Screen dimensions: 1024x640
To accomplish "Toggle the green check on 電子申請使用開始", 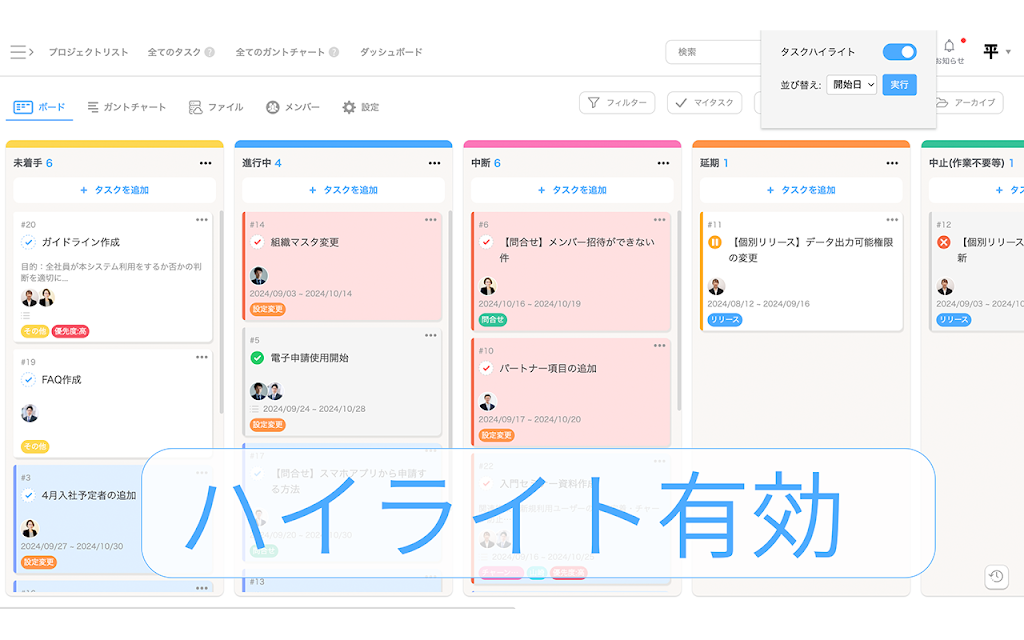I will point(257,358).
